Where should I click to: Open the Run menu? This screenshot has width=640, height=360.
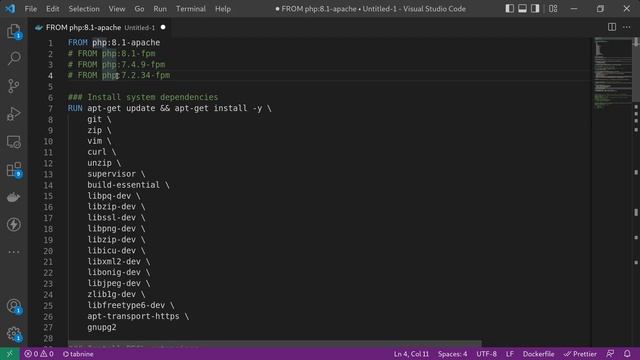coord(160,9)
